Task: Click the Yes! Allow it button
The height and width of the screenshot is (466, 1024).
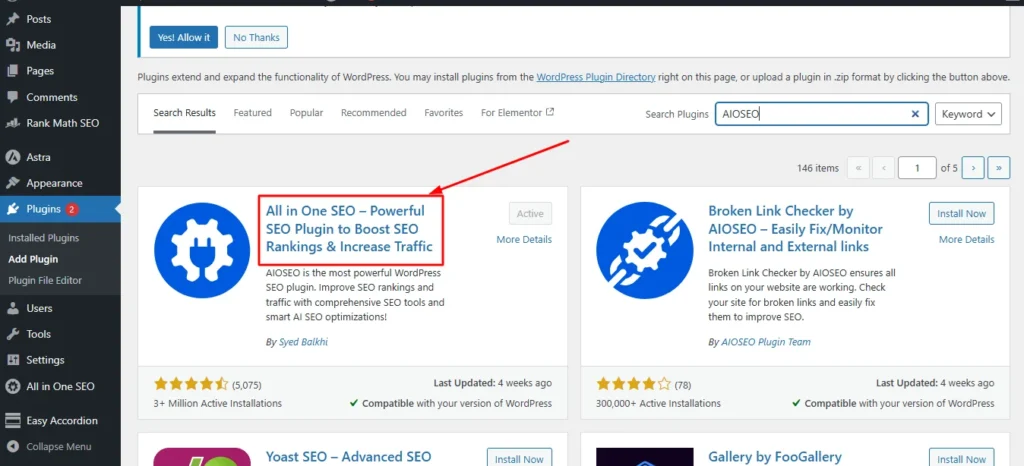Action: [184, 37]
